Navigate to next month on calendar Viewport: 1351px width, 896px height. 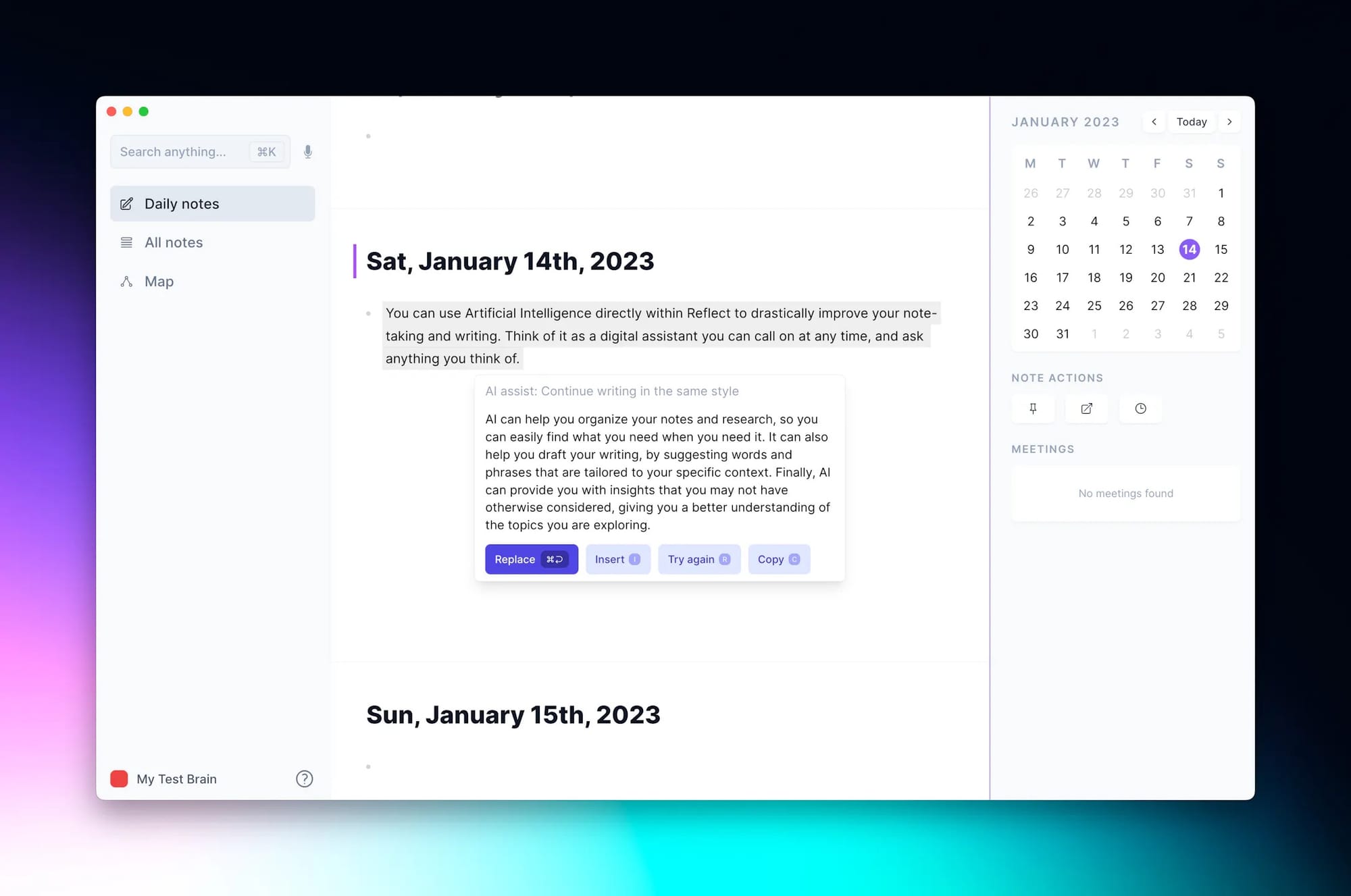point(1230,121)
